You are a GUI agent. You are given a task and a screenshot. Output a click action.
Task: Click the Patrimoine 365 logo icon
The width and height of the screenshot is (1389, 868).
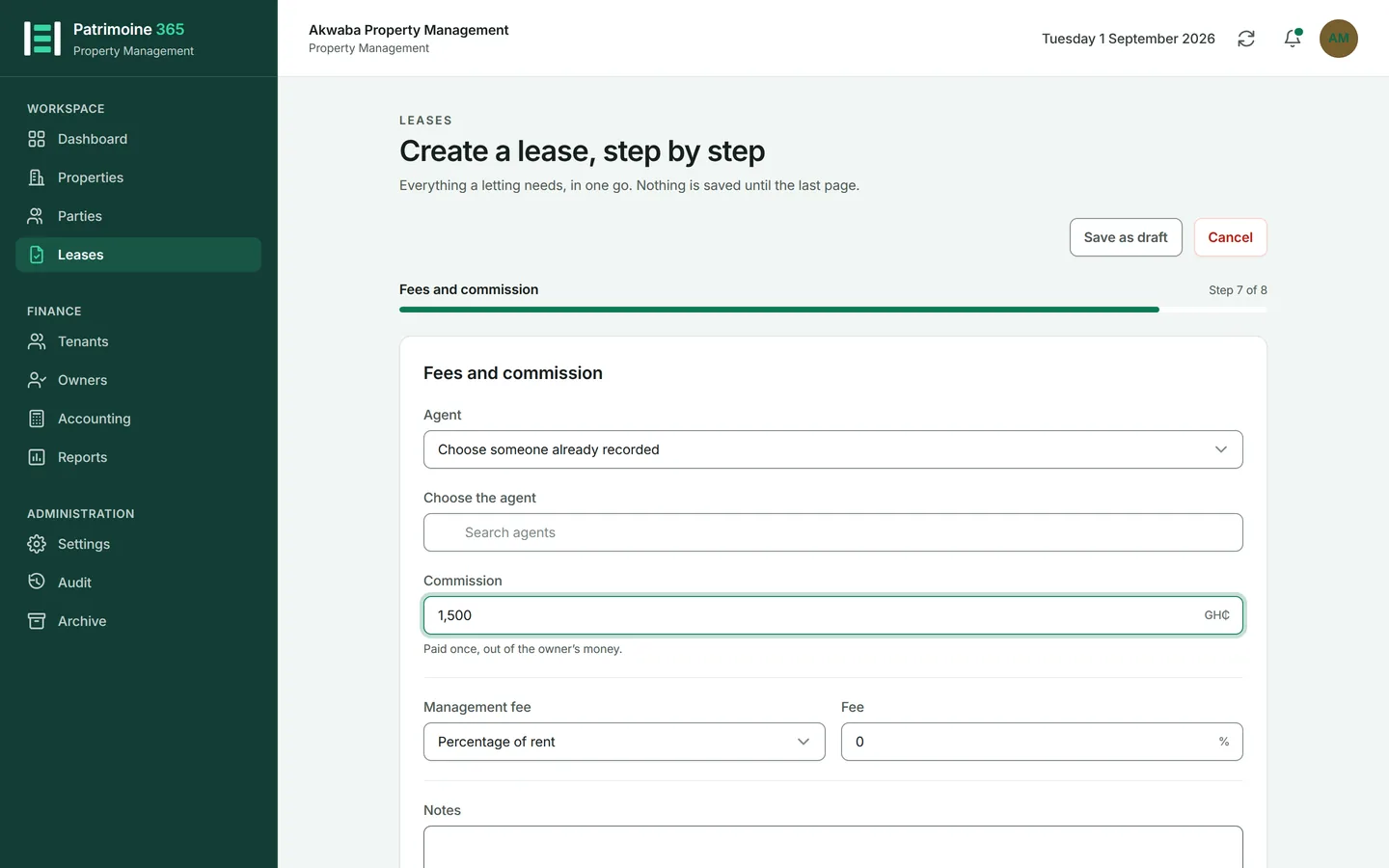click(42, 39)
